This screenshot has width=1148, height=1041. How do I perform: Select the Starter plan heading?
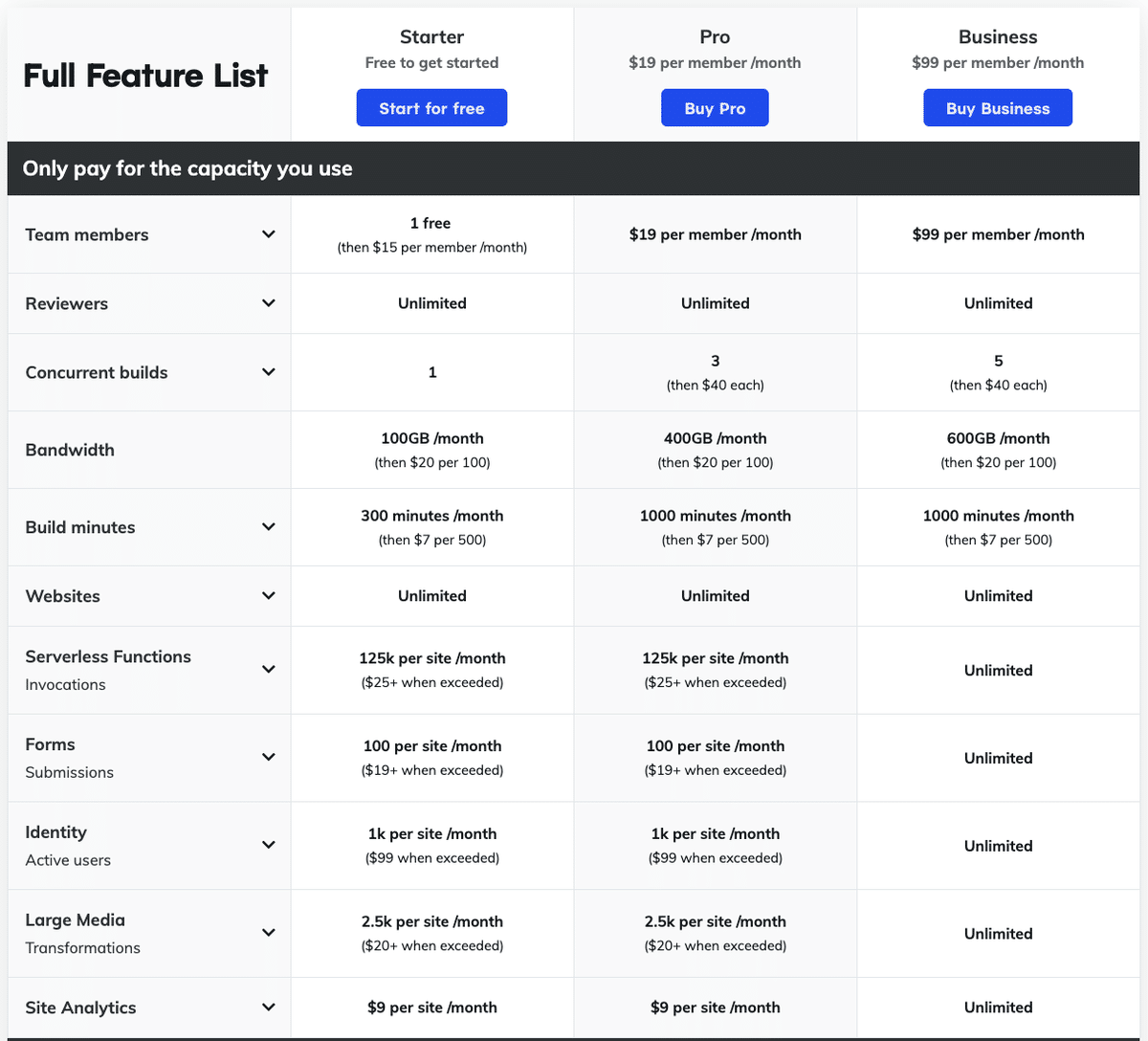(x=431, y=37)
